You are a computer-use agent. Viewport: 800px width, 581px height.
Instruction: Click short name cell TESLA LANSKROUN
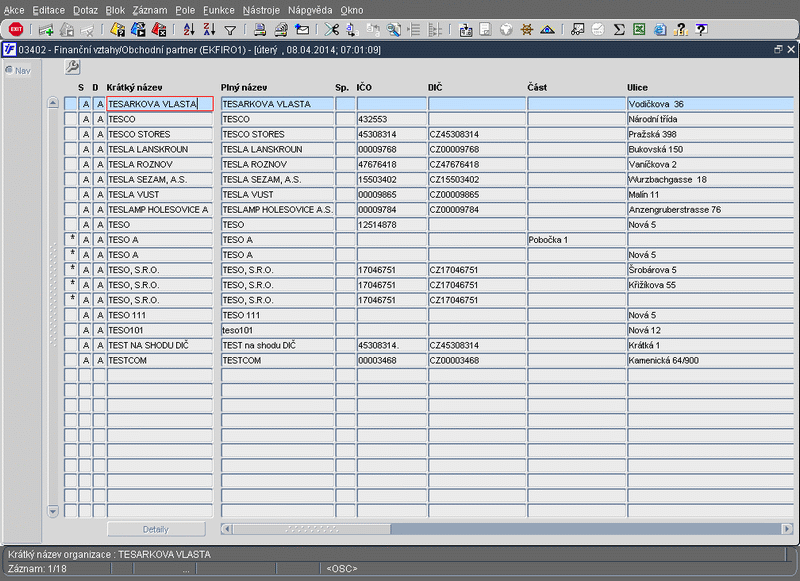click(x=160, y=149)
